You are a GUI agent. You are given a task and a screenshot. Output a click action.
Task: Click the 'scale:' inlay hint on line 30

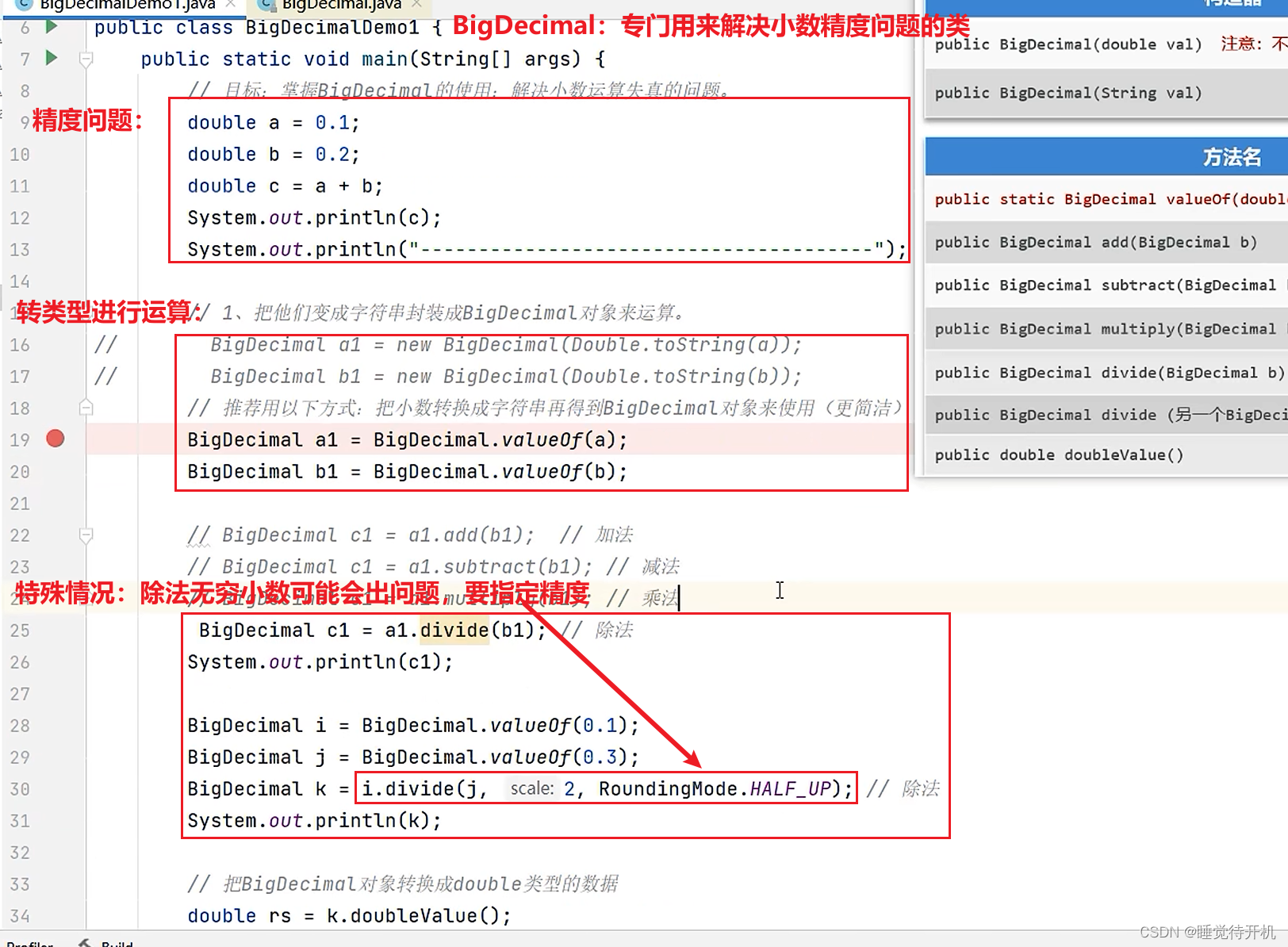pos(532,788)
